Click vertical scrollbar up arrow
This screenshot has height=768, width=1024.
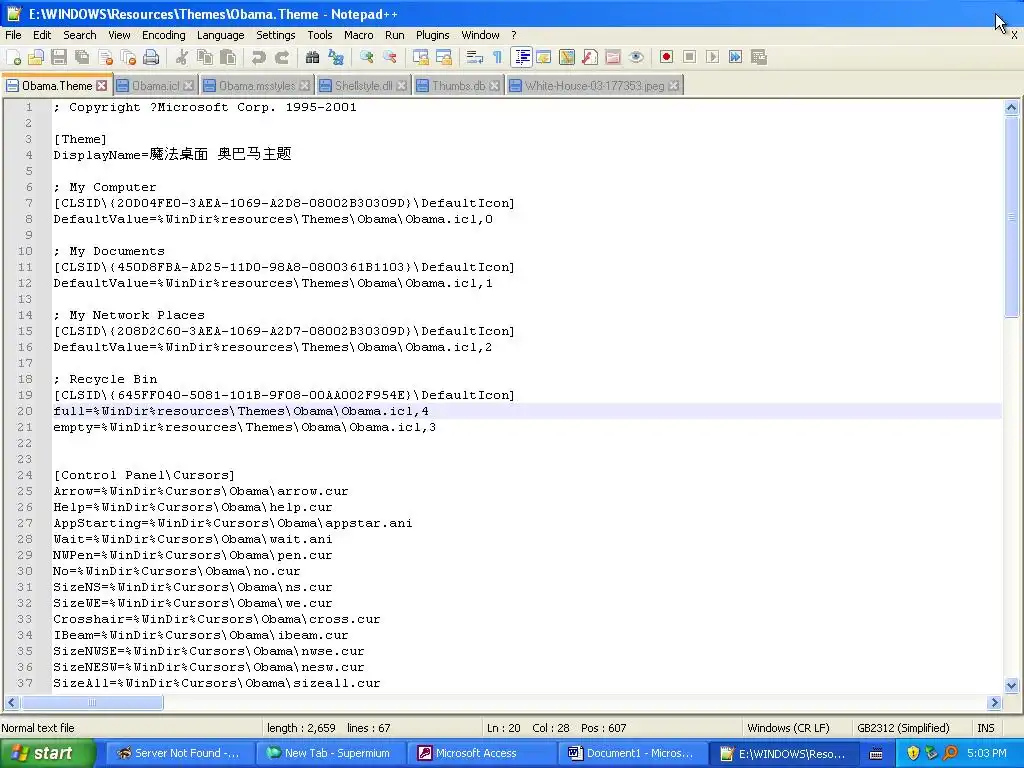tap(1011, 108)
